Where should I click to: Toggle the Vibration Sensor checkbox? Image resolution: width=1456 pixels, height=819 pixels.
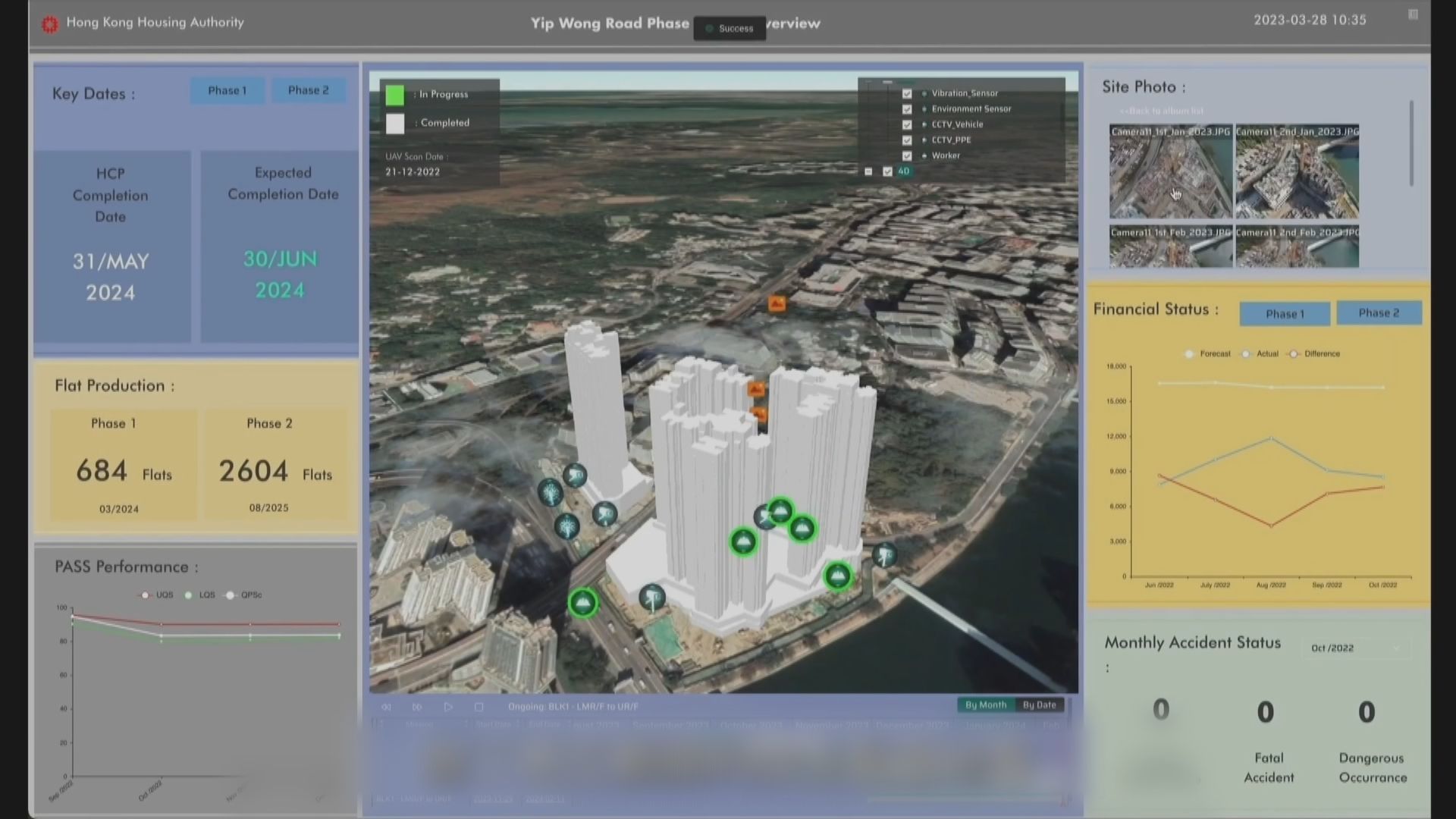(x=906, y=93)
